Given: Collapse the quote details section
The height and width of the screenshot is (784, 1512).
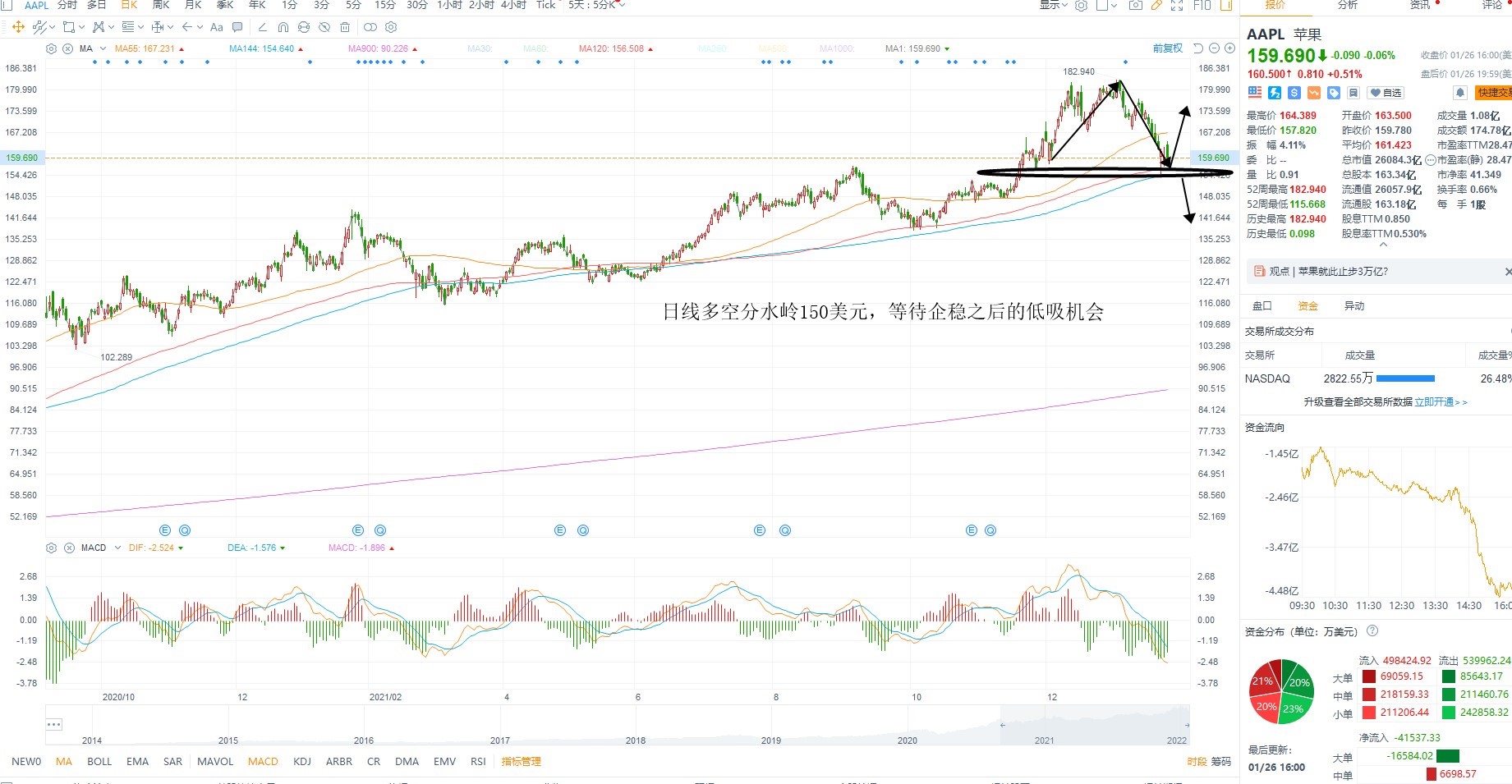Looking at the screenshot, I should 1383,245.
